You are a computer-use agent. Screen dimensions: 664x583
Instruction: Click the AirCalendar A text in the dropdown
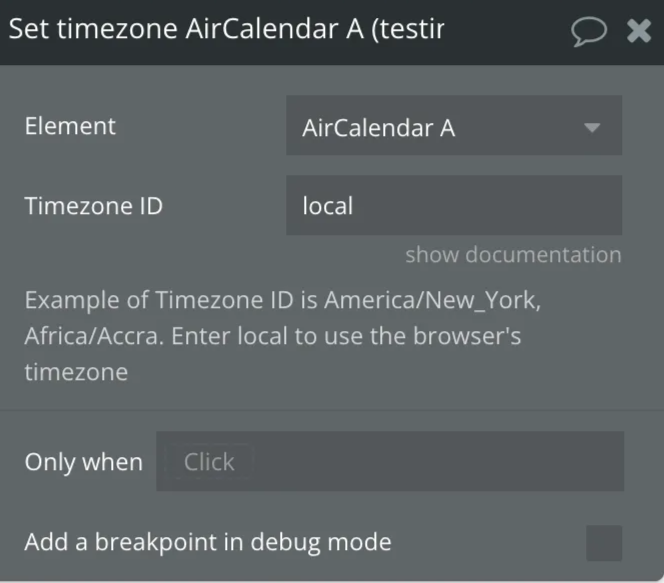pos(379,127)
